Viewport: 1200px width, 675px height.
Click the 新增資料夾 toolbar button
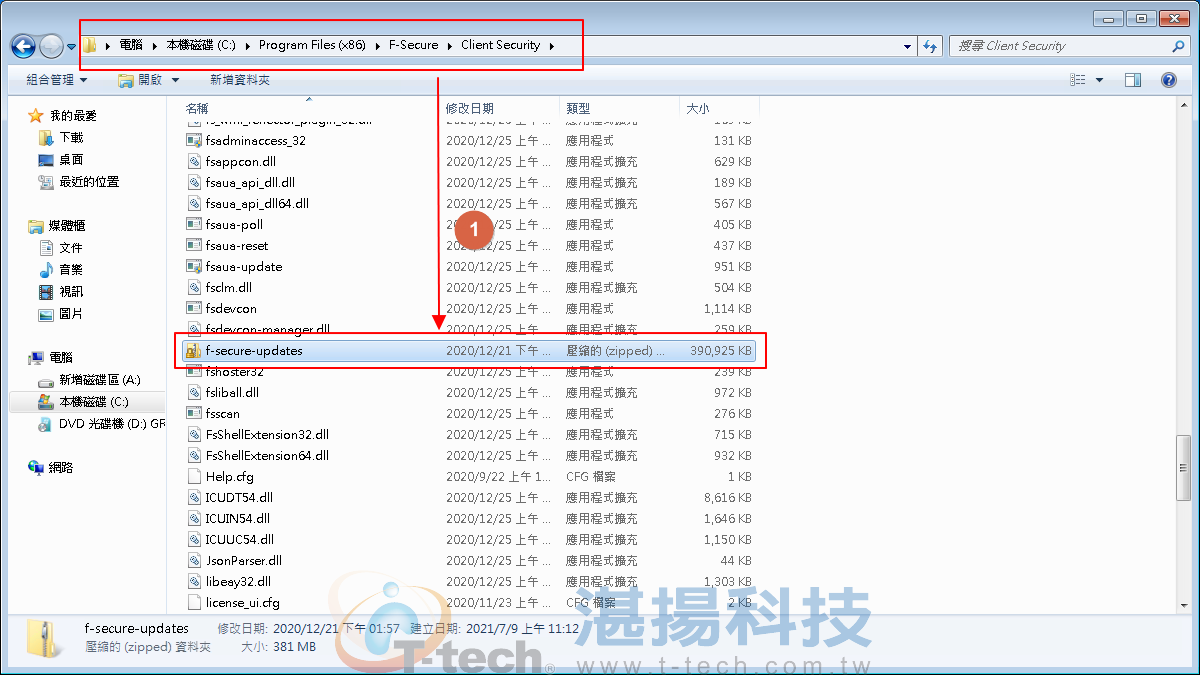point(240,80)
